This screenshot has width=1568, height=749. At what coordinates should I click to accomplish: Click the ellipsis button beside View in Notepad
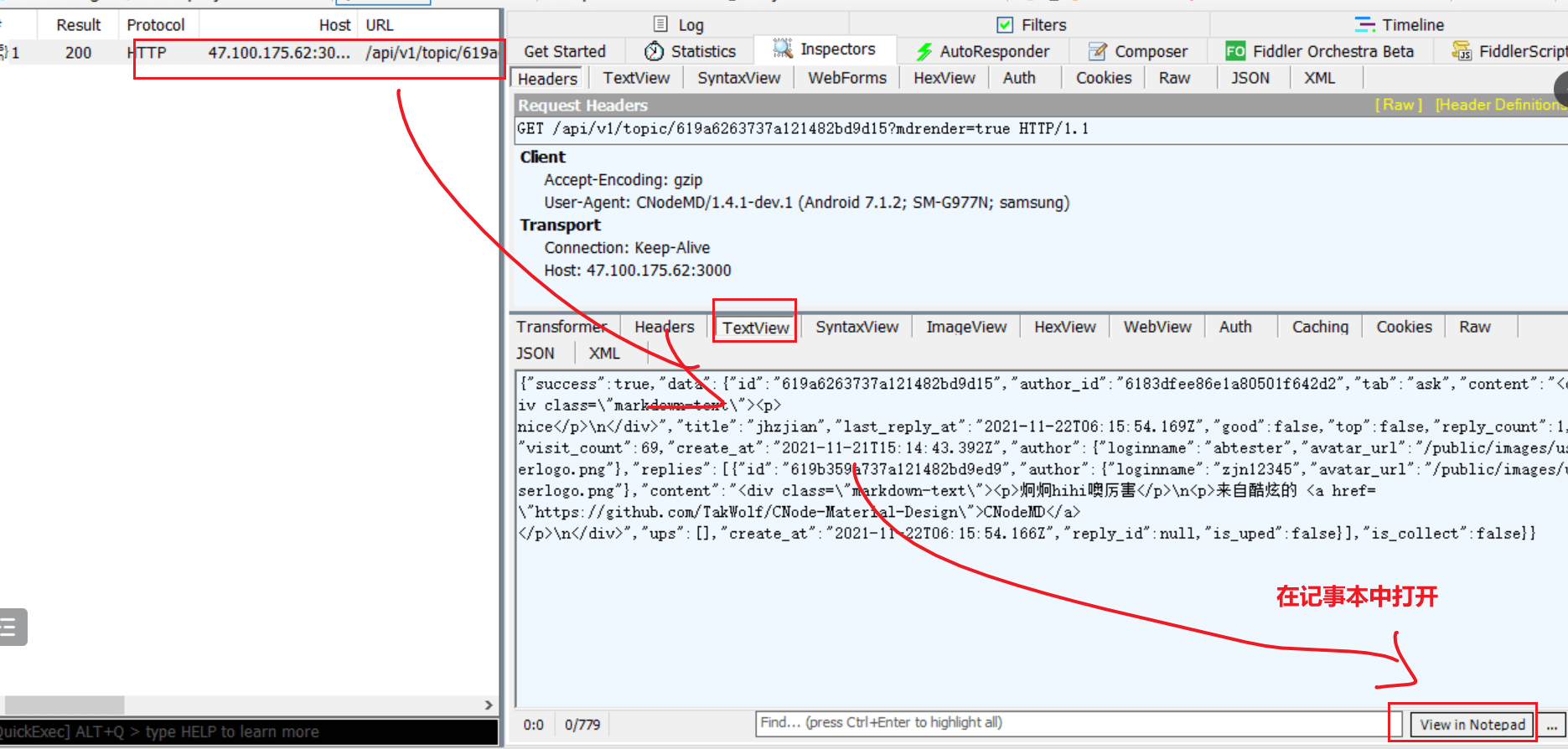coord(1552,725)
